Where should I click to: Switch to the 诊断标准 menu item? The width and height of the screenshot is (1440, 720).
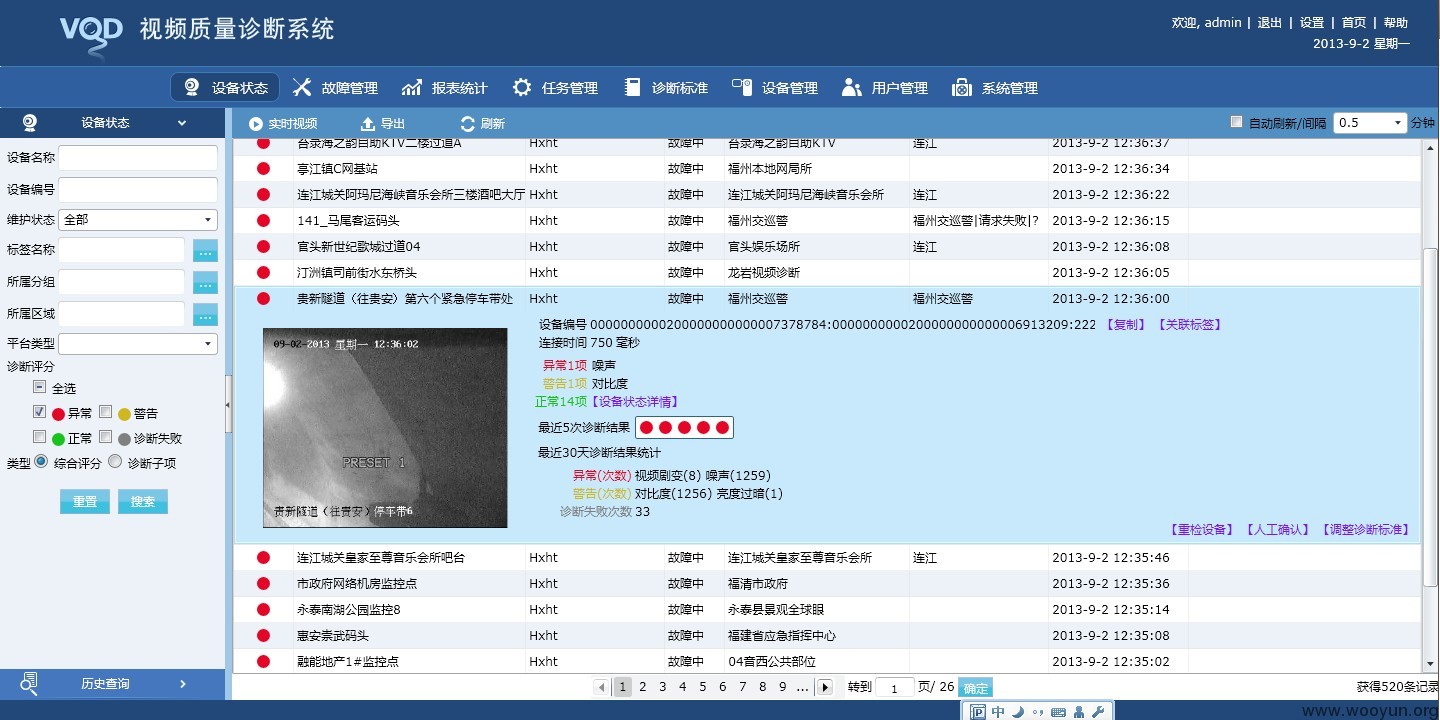[666, 88]
